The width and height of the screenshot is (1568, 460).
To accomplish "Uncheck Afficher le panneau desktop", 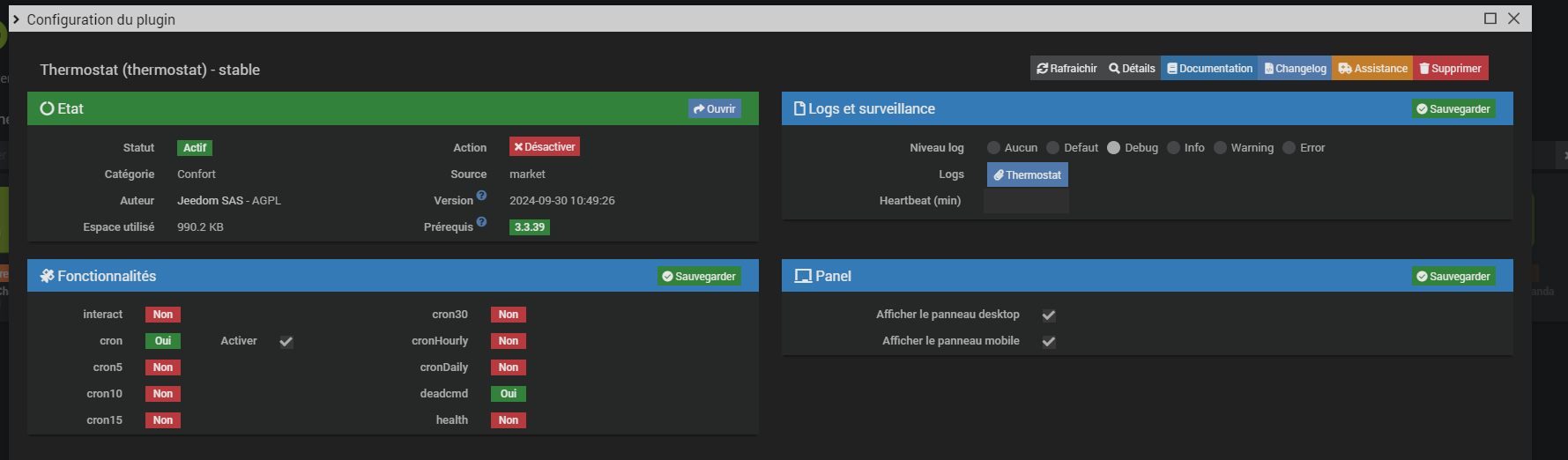I will click(x=1049, y=315).
